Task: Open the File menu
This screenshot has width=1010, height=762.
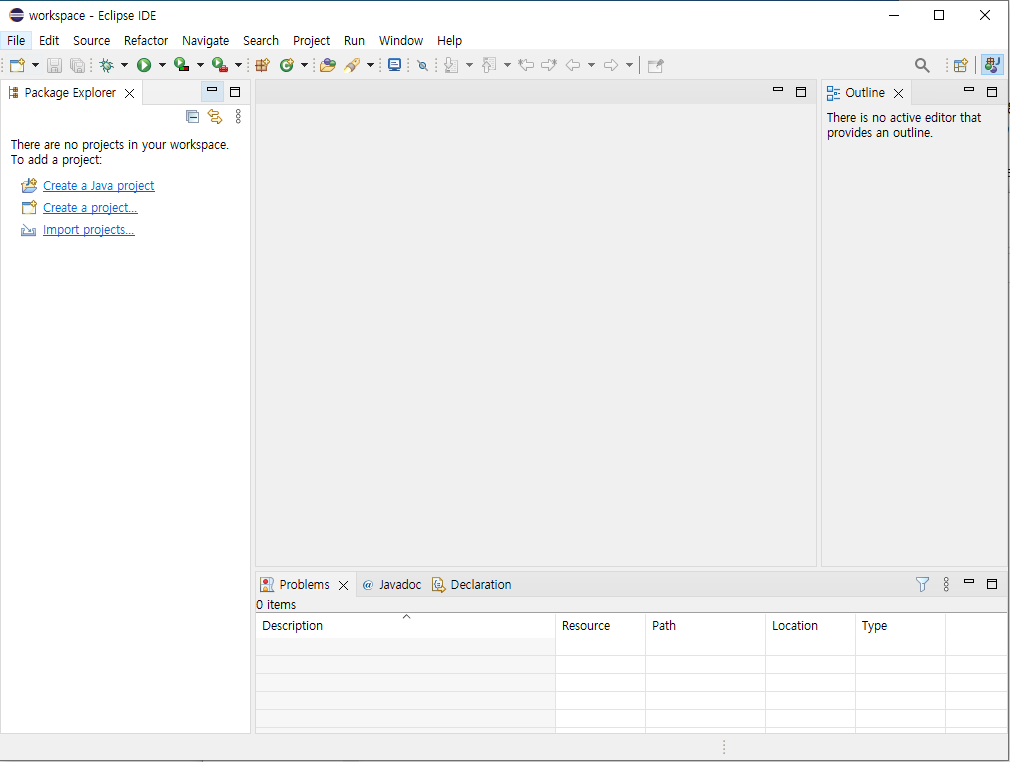Action: click(16, 41)
